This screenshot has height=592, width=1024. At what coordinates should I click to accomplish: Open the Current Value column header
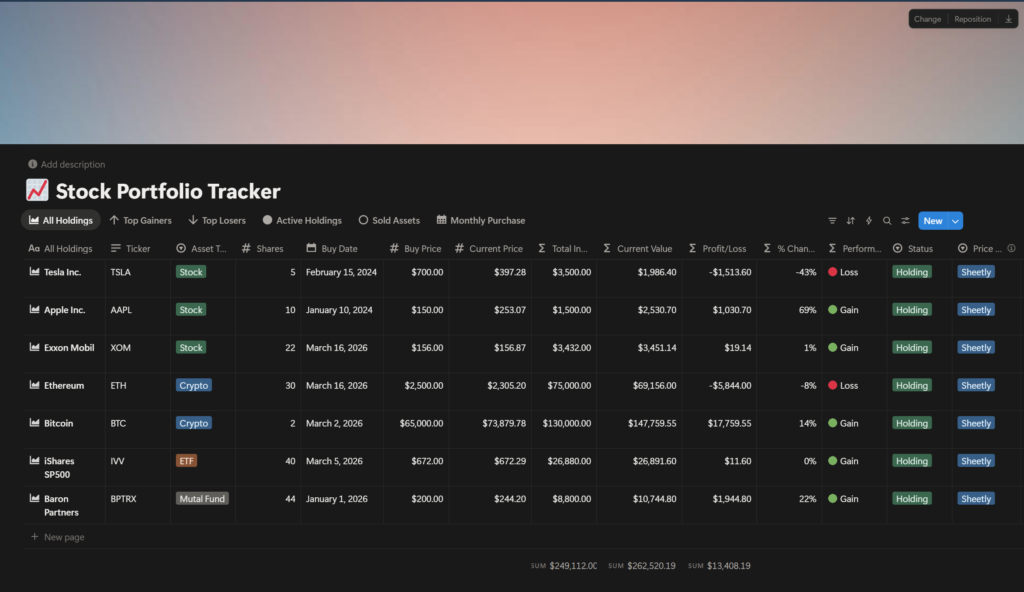coord(637,248)
